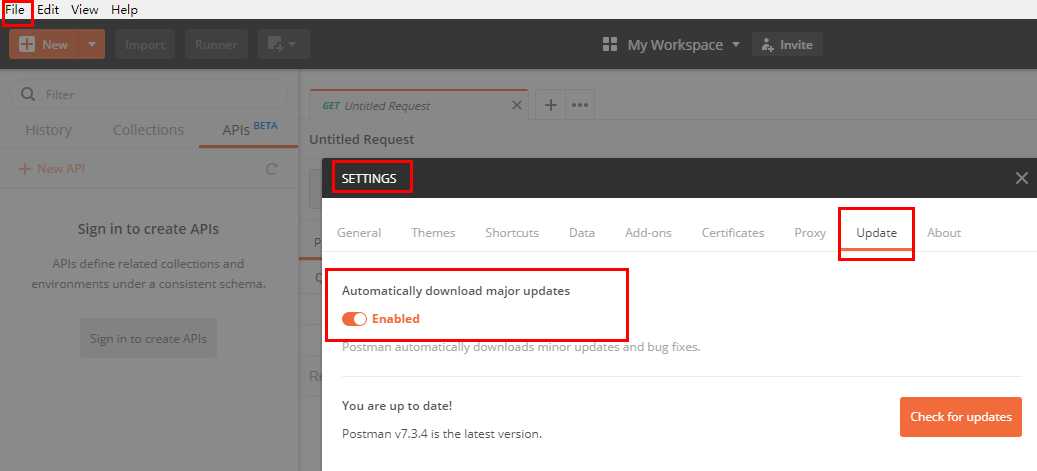Expand the New button dropdown arrow
Screen dimensions: 1037x471
(92, 44)
